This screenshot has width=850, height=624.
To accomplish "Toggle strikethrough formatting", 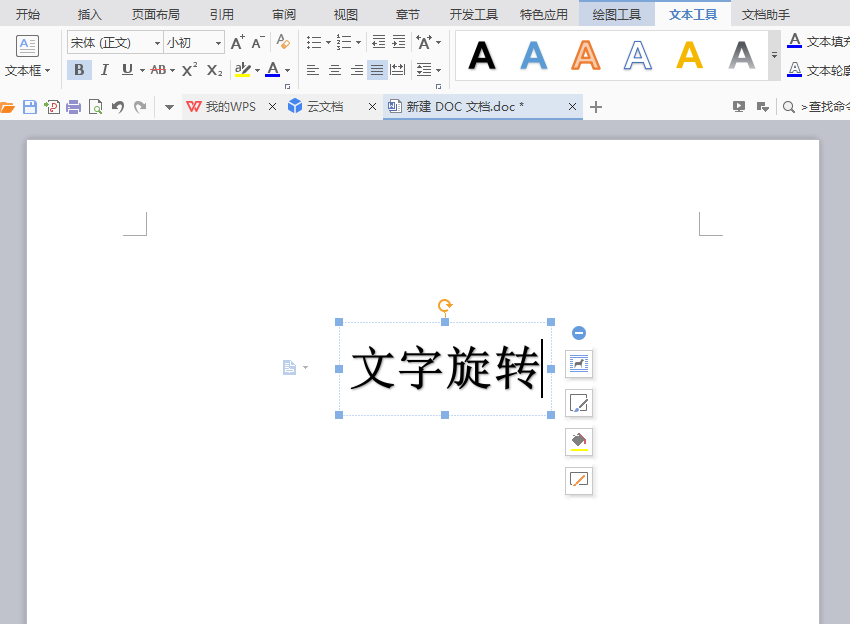I will tap(158, 70).
